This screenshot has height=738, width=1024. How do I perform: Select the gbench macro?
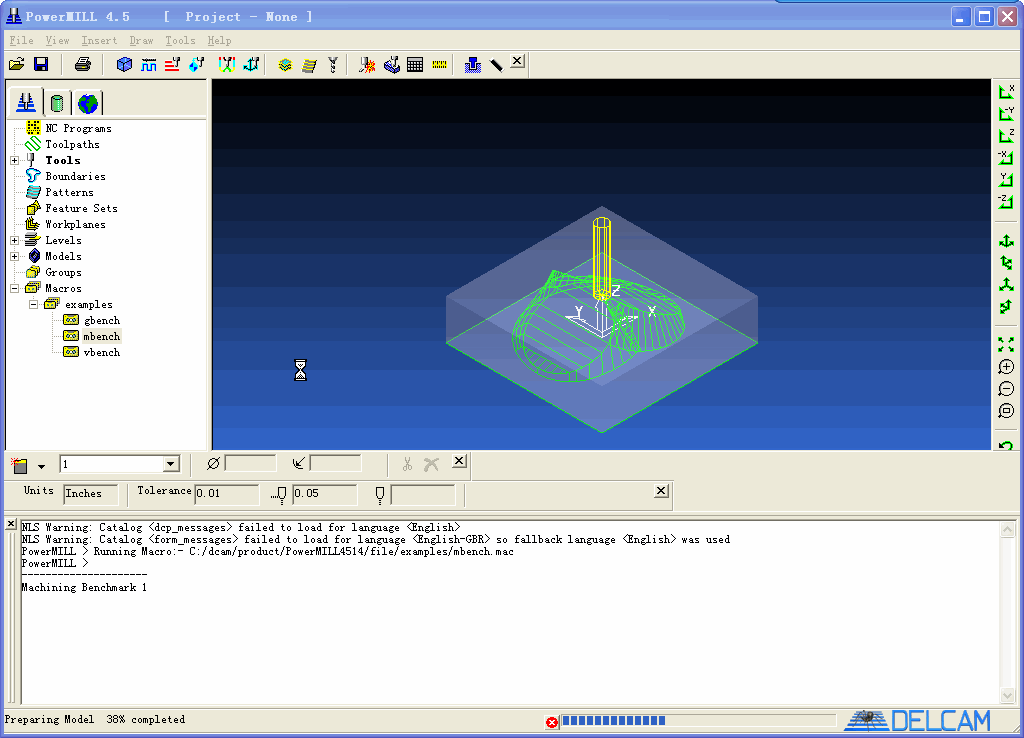[x=102, y=320]
